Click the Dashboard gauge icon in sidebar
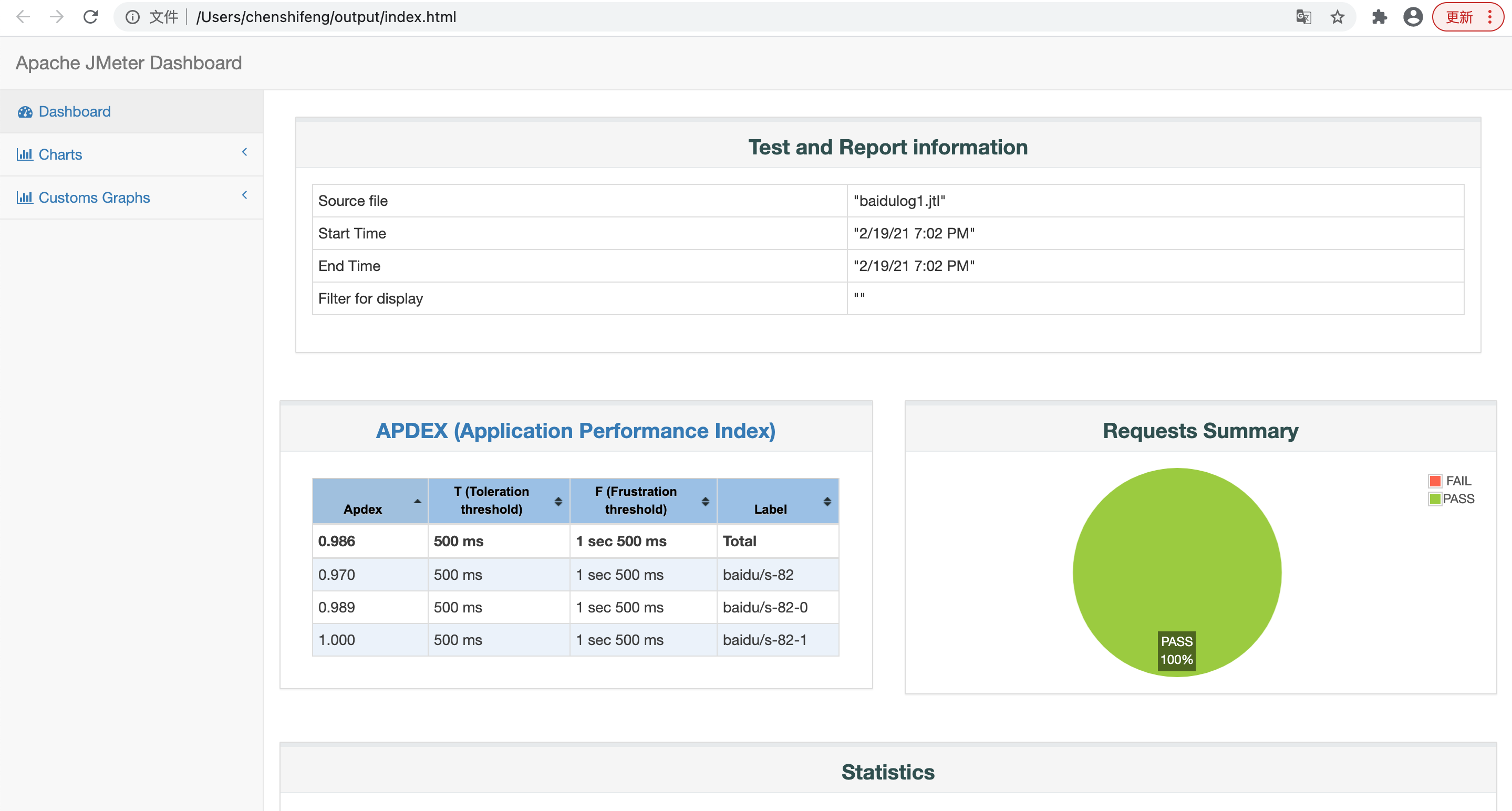Viewport: 1512px width, 811px height. (25, 111)
